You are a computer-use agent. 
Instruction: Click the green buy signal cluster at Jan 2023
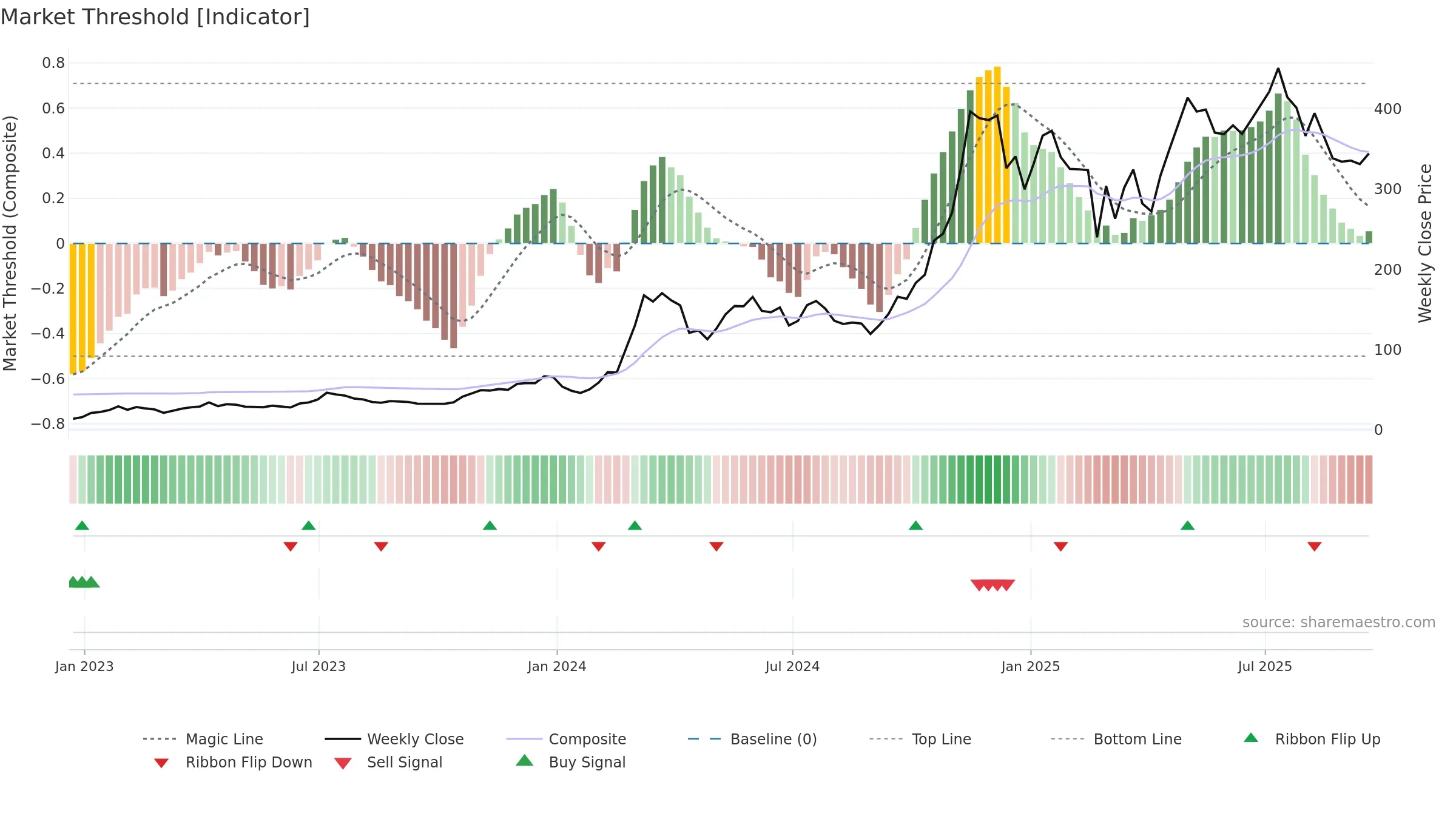83,582
